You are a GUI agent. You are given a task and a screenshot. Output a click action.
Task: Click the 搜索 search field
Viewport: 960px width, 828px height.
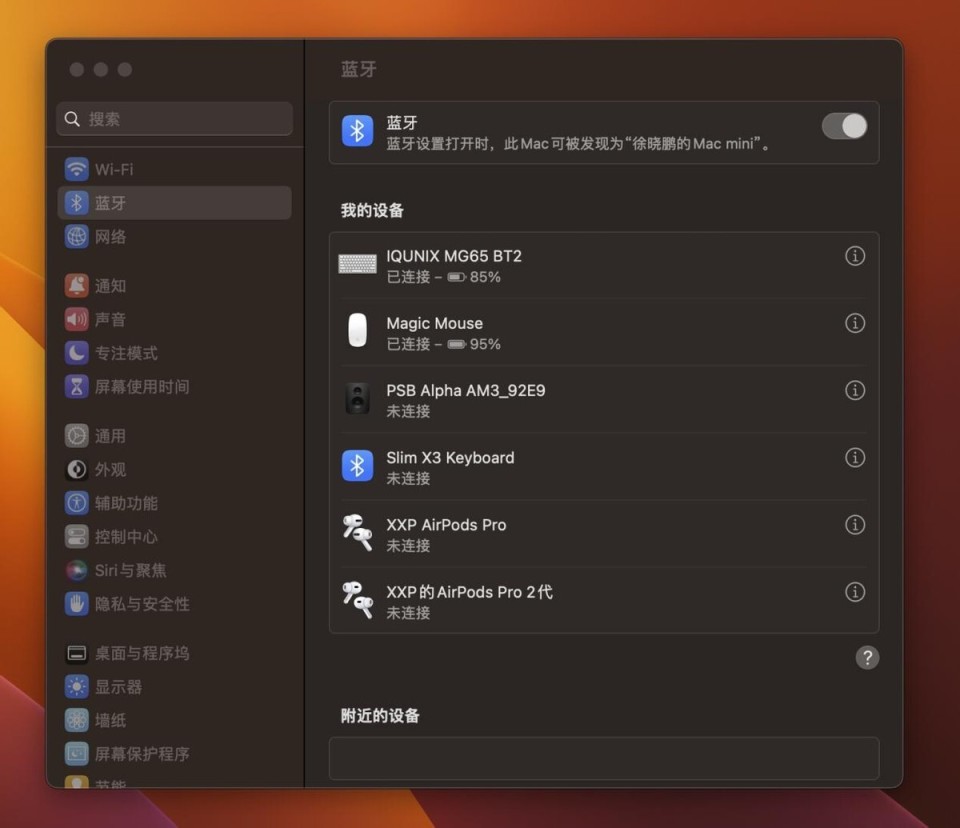point(174,119)
